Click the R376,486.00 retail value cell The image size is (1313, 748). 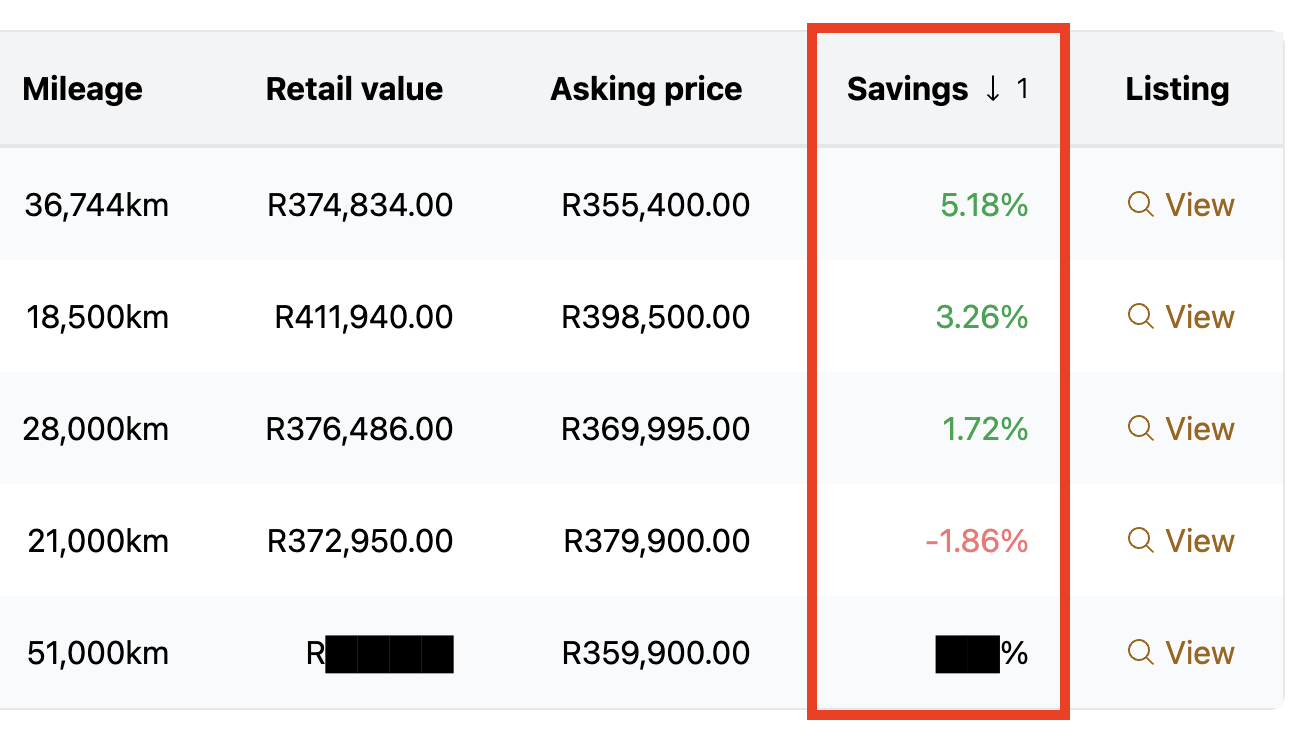click(x=359, y=429)
